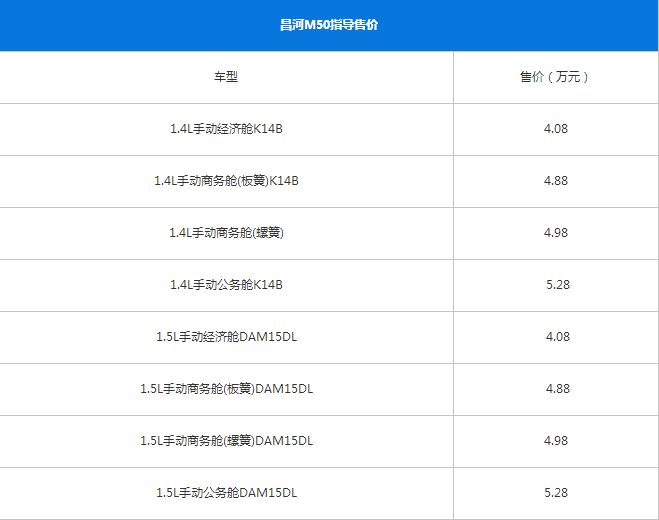This screenshot has width=659, height=520.
Task: Select the 售价（万元） column header
Action: pyautogui.click(x=555, y=77)
